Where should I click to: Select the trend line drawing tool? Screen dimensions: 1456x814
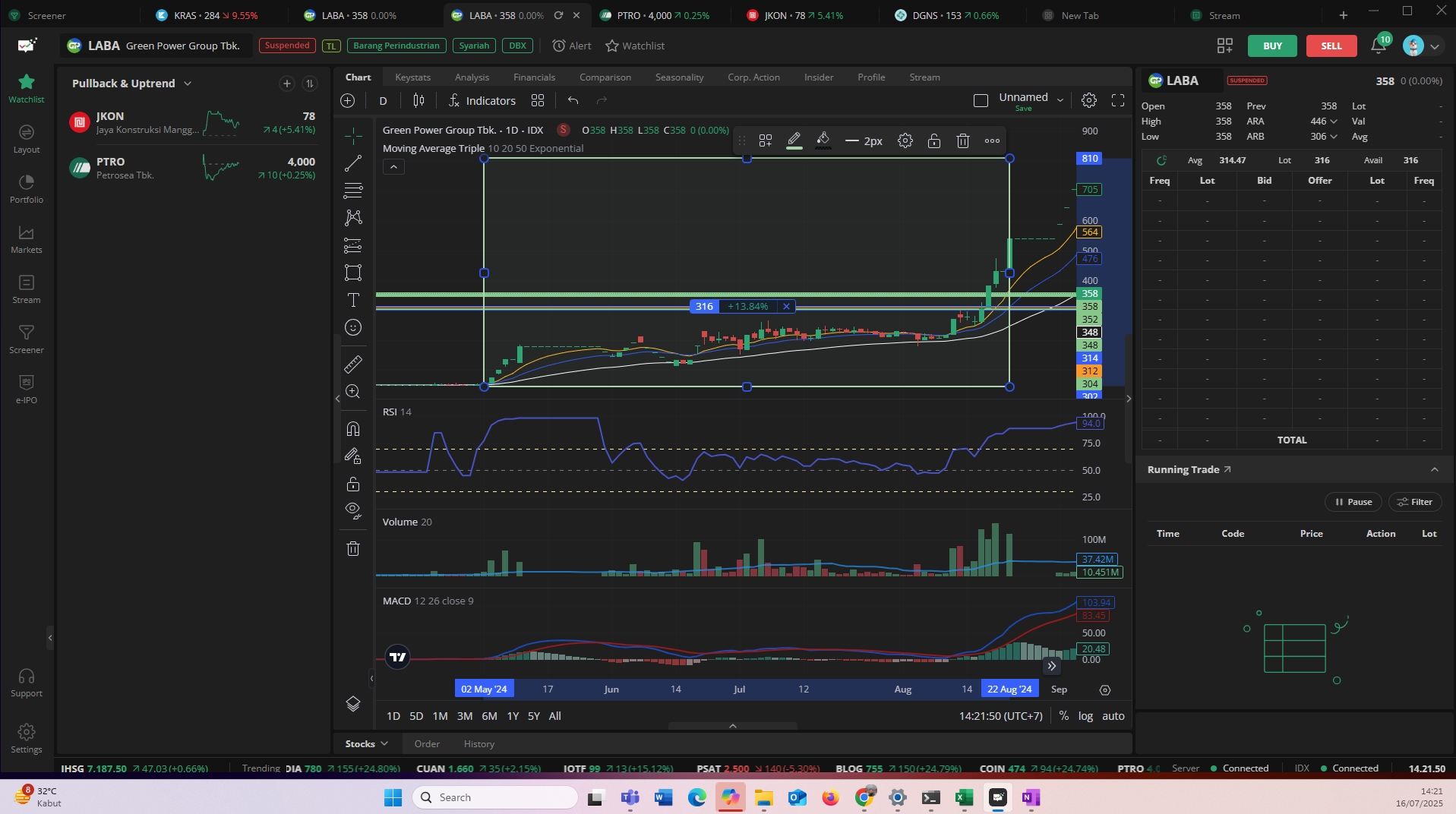tap(353, 163)
